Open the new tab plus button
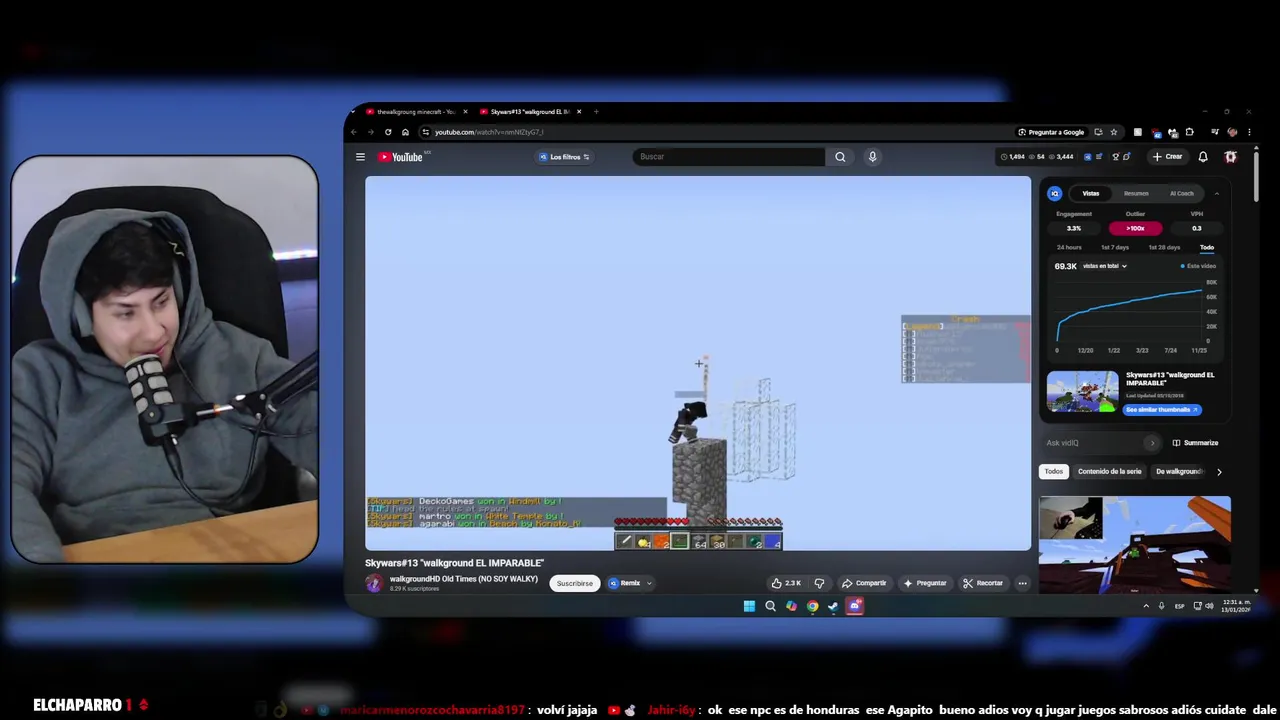The height and width of the screenshot is (720, 1280). [x=596, y=112]
